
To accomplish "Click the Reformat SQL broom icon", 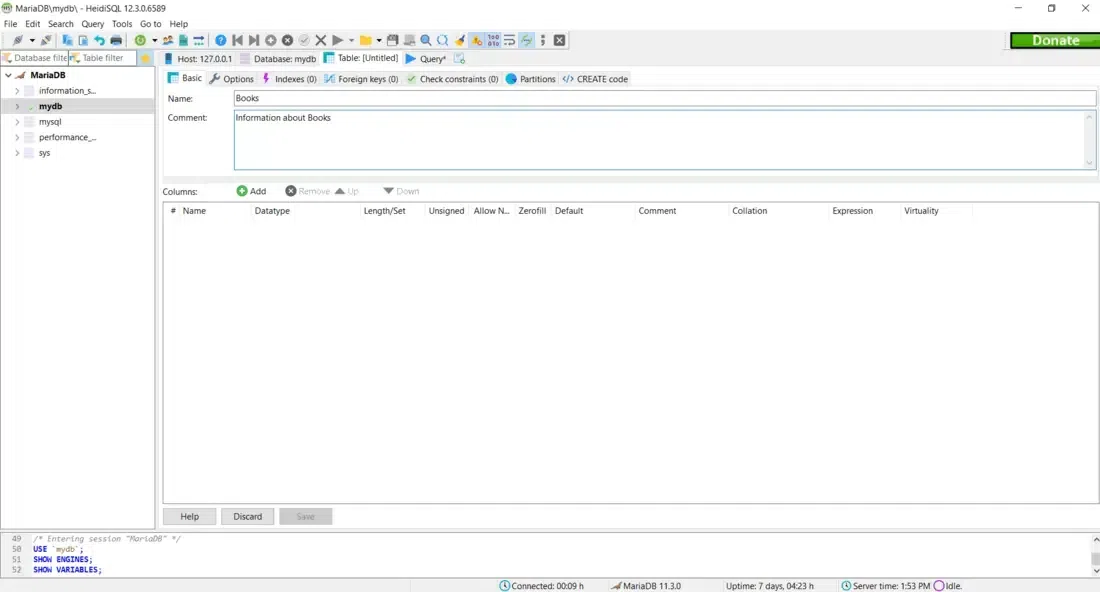I will pyautogui.click(x=460, y=41).
